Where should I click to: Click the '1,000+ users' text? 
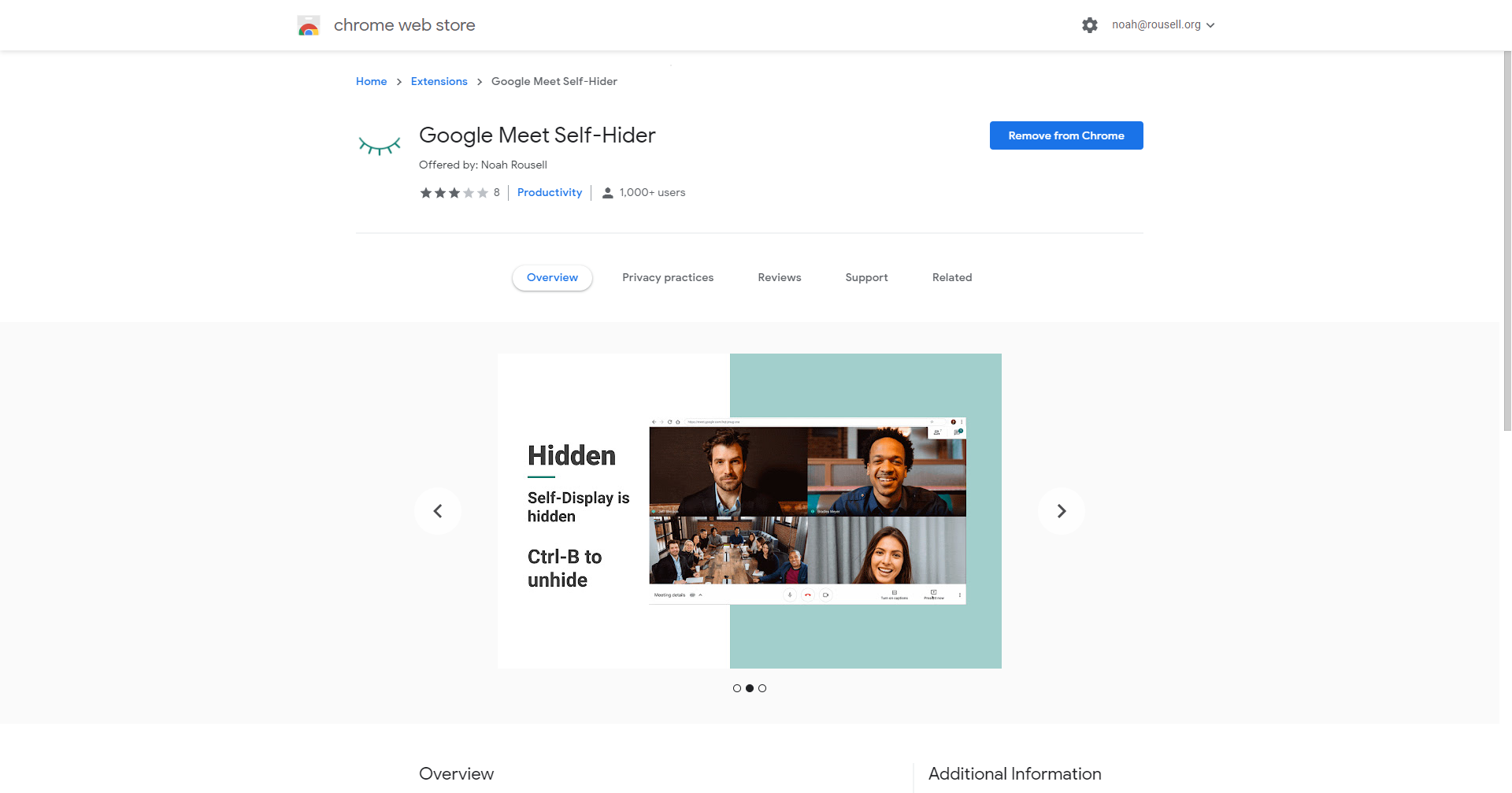652,192
